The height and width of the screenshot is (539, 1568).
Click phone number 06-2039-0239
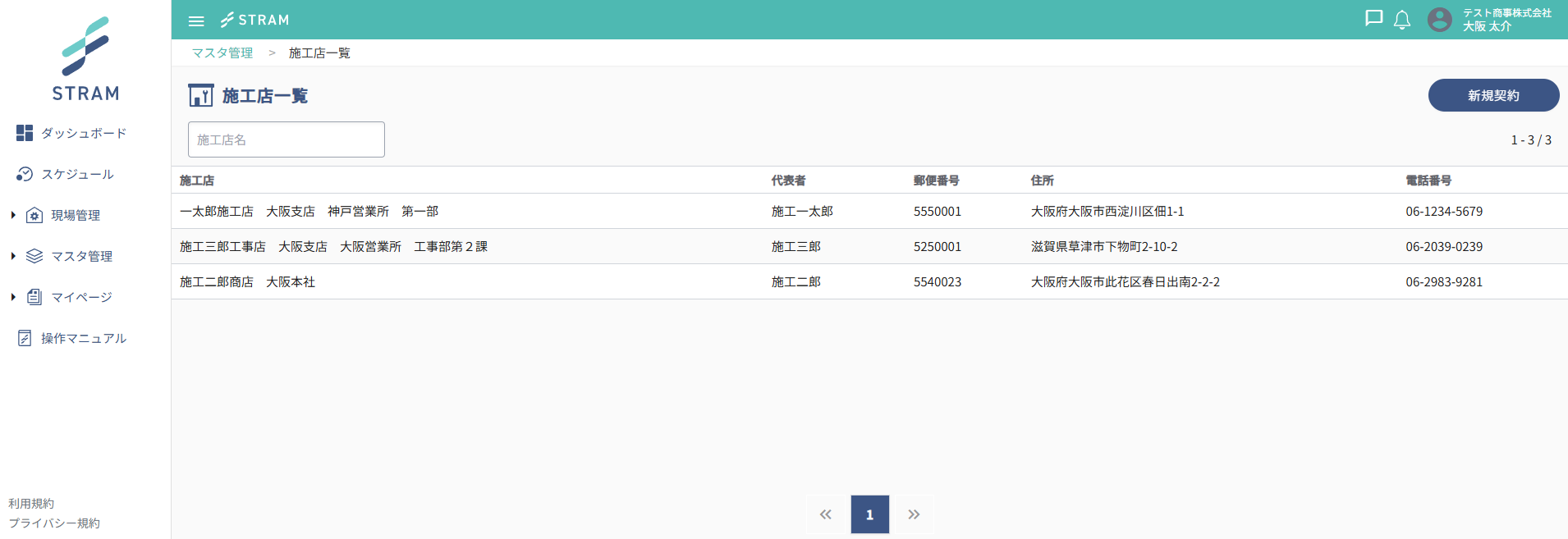coord(1444,246)
